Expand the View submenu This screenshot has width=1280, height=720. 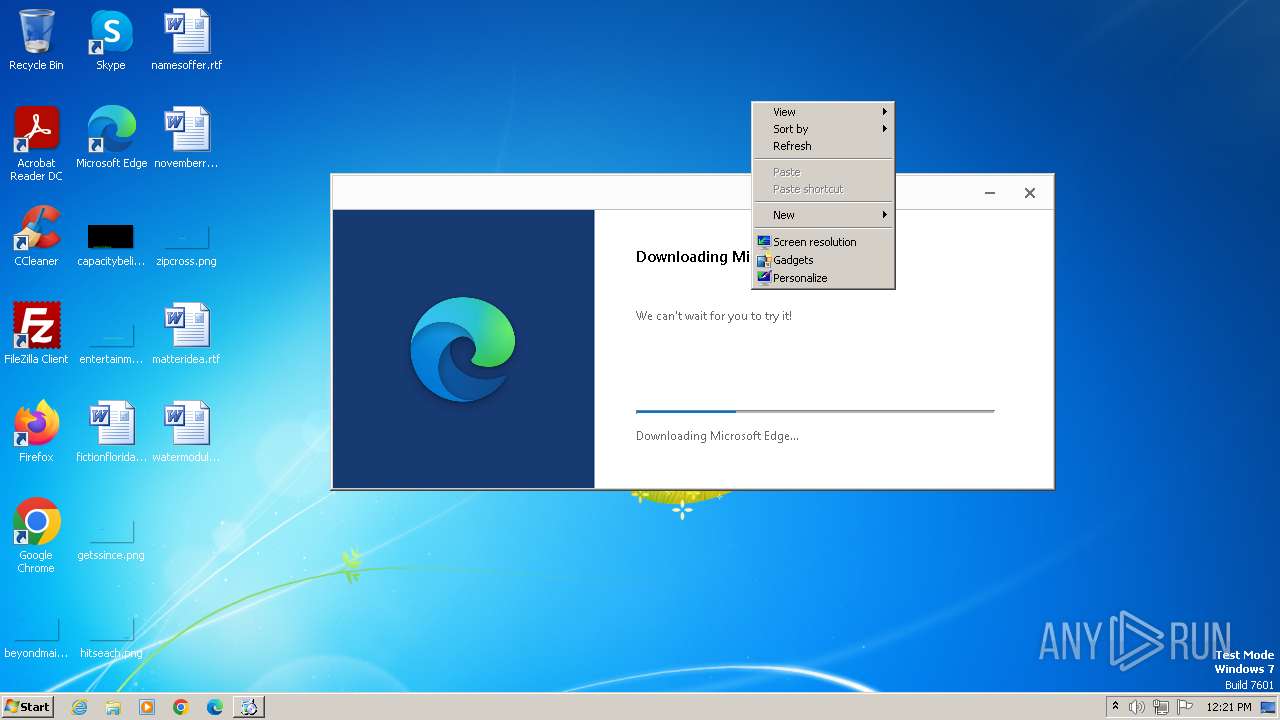(x=823, y=112)
